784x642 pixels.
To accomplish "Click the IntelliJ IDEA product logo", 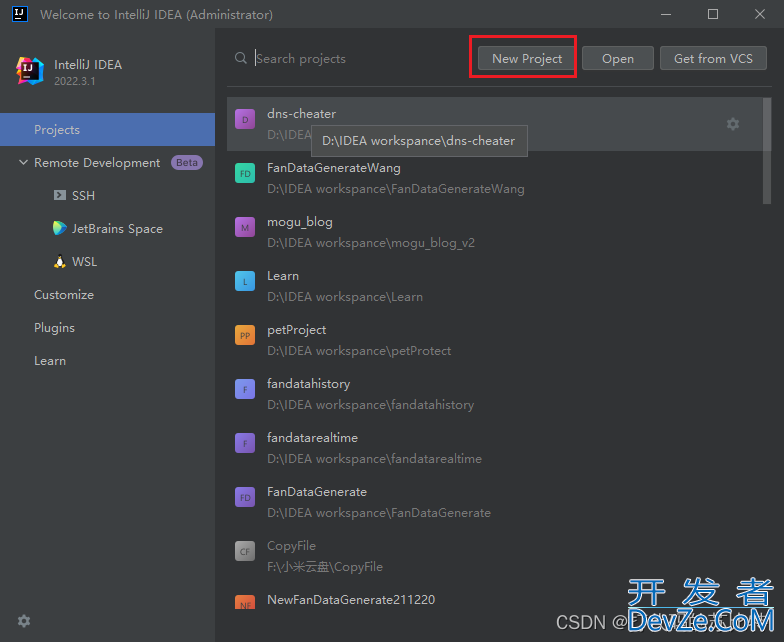I will (30, 70).
